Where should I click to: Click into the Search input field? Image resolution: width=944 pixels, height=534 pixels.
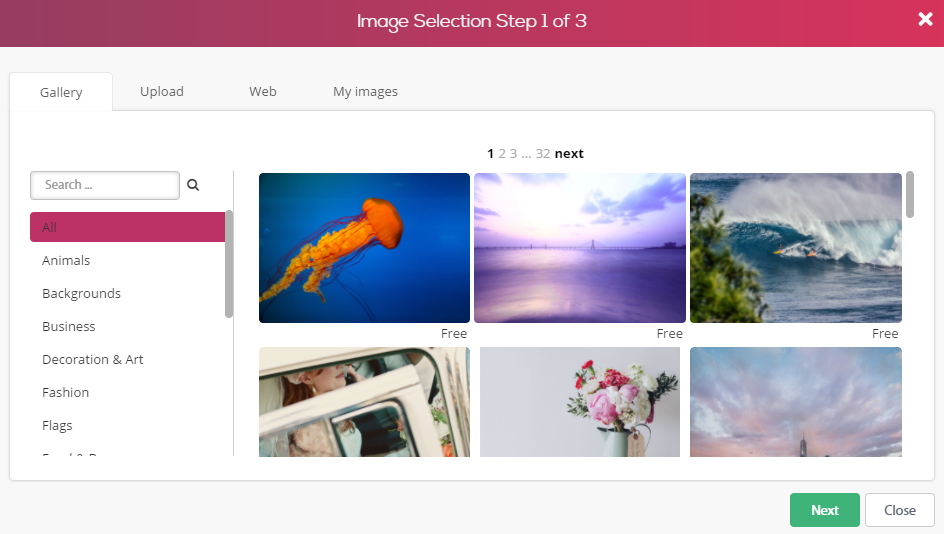pyautogui.click(x=105, y=185)
